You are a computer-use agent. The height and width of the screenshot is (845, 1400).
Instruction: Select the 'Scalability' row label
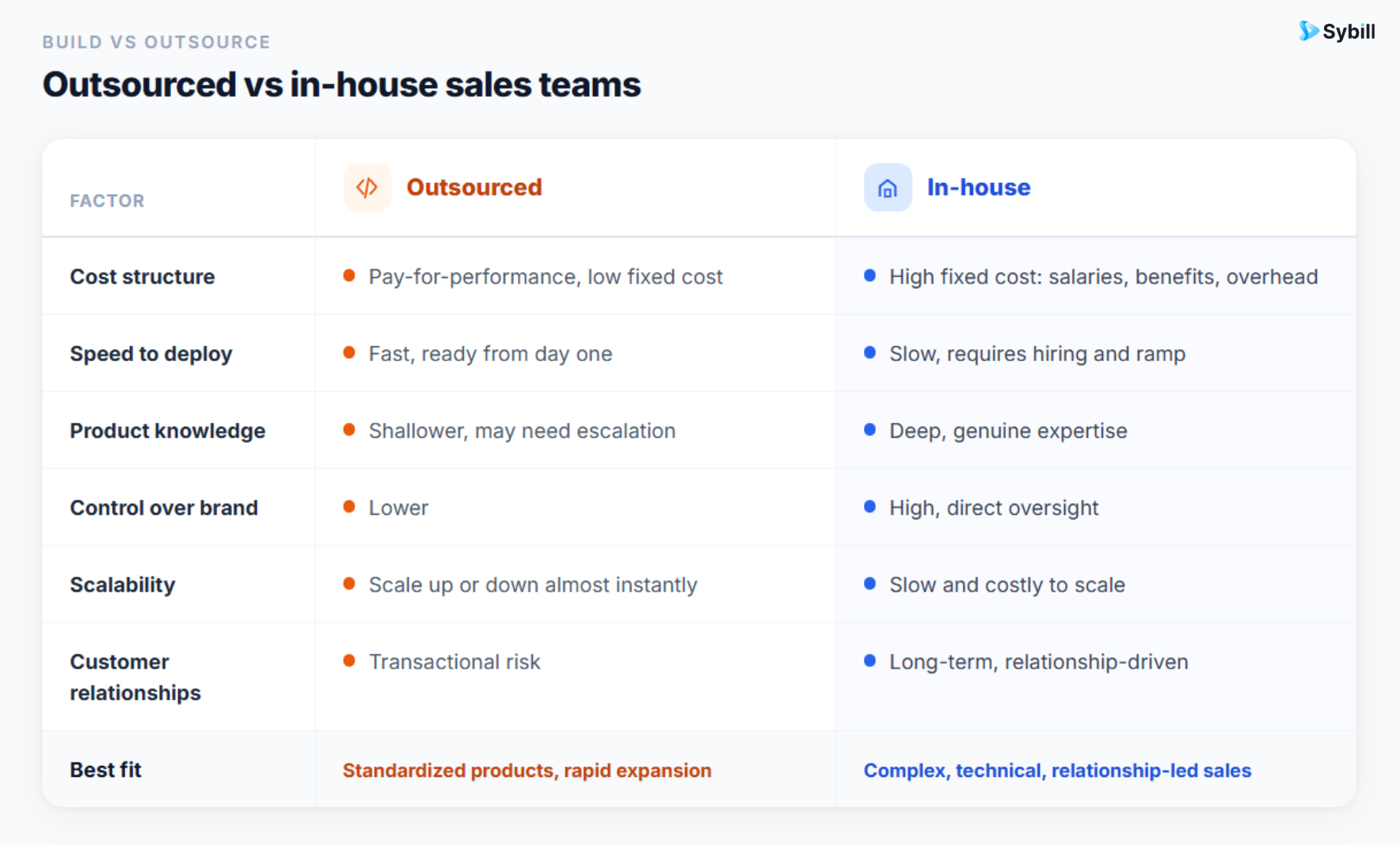123,585
